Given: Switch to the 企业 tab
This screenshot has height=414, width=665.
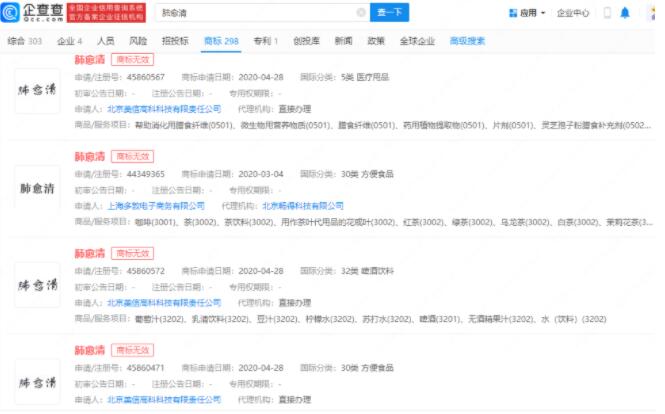Looking at the screenshot, I should (x=69, y=41).
